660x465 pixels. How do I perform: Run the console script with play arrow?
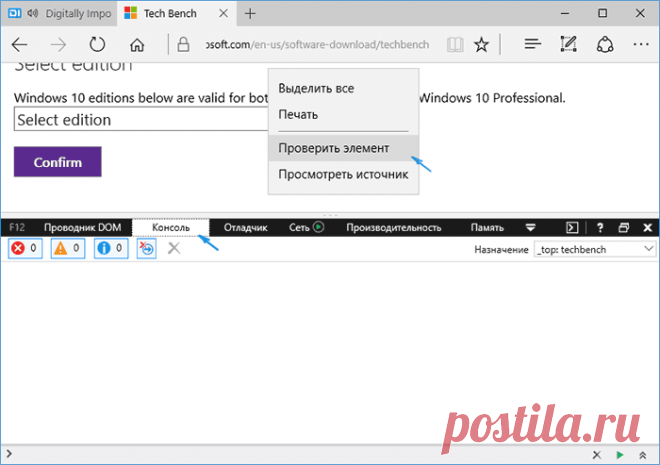pyautogui.click(x=620, y=455)
